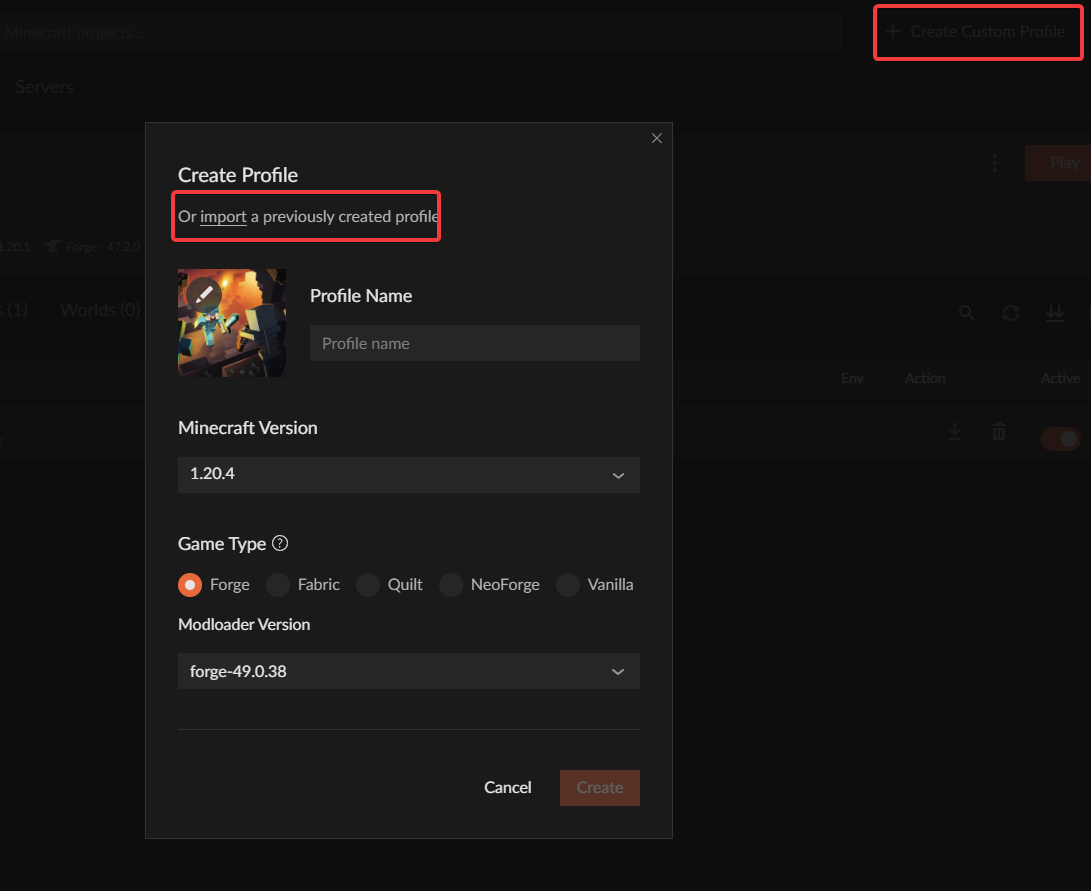Switch to the Worlds (0) tab
This screenshot has height=891, width=1091.
pos(100,310)
